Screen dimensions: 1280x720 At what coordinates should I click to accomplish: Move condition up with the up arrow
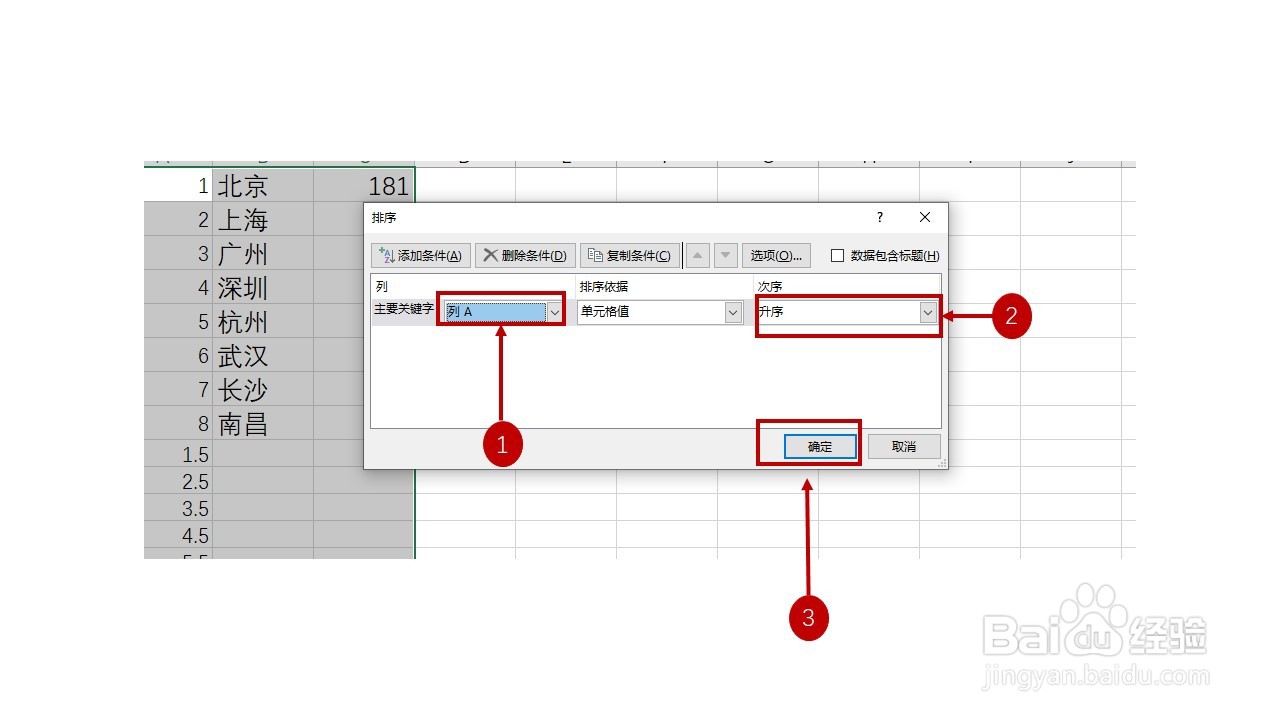point(698,256)
